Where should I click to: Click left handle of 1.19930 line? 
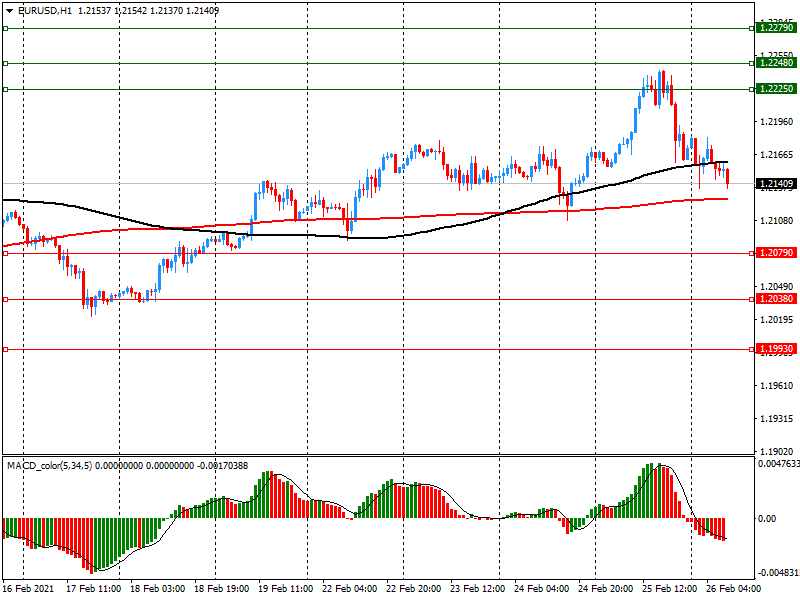tap(6, 349)
